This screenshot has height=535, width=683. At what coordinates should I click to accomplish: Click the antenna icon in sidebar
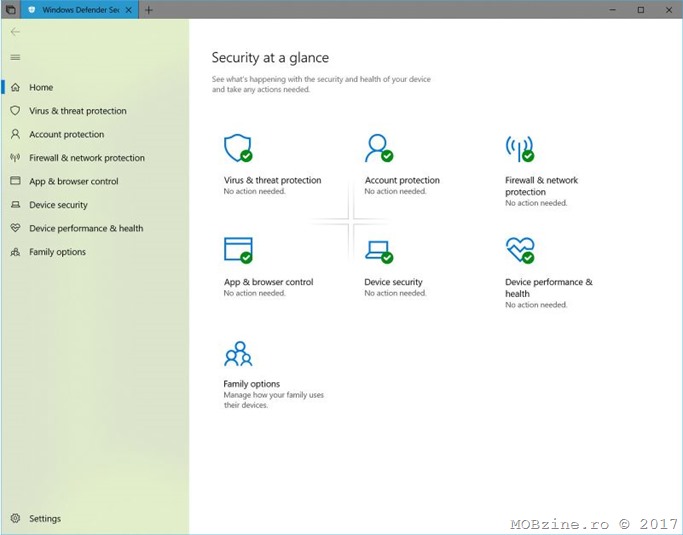coord(15,158)
